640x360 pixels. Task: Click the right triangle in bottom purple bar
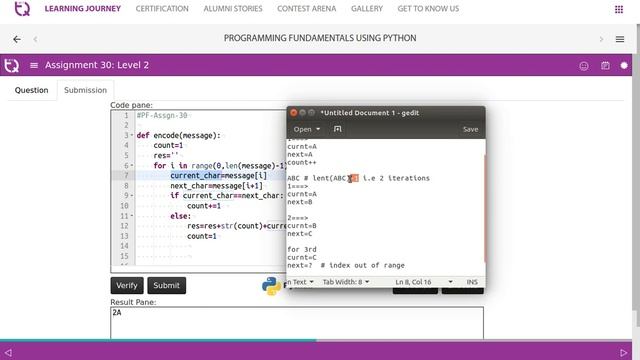click(x=623, y=352)
